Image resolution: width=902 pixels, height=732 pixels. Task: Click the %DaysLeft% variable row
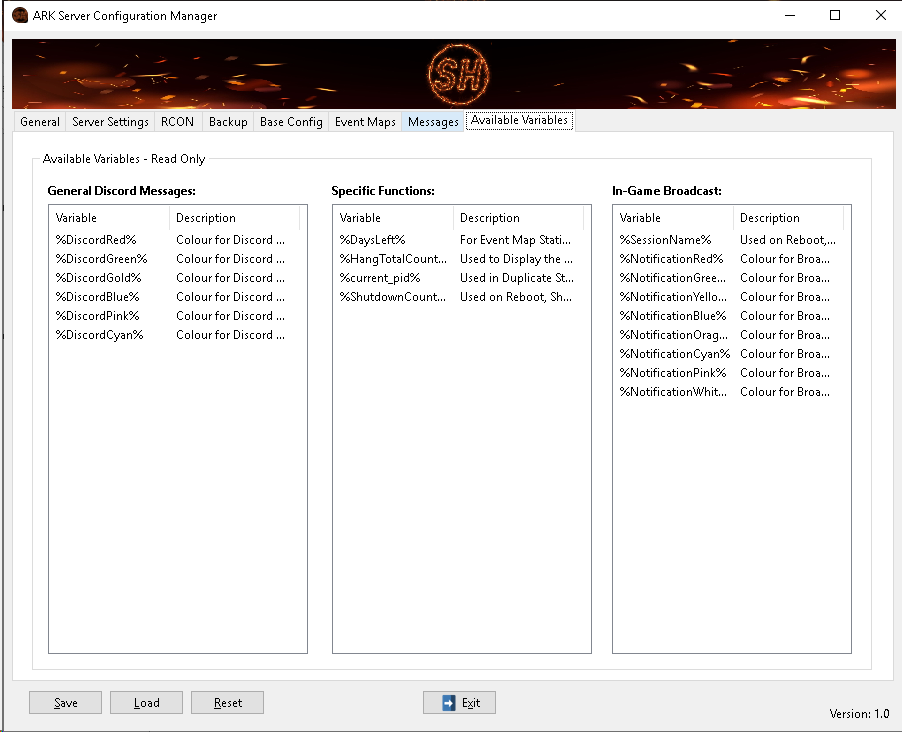point(372,240)
